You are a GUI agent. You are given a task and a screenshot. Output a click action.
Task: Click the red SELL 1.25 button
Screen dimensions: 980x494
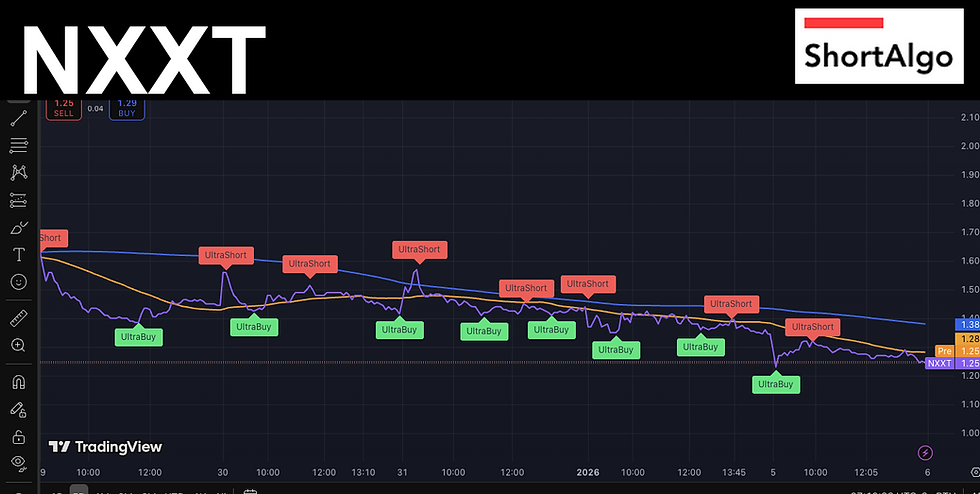point(63,108)
